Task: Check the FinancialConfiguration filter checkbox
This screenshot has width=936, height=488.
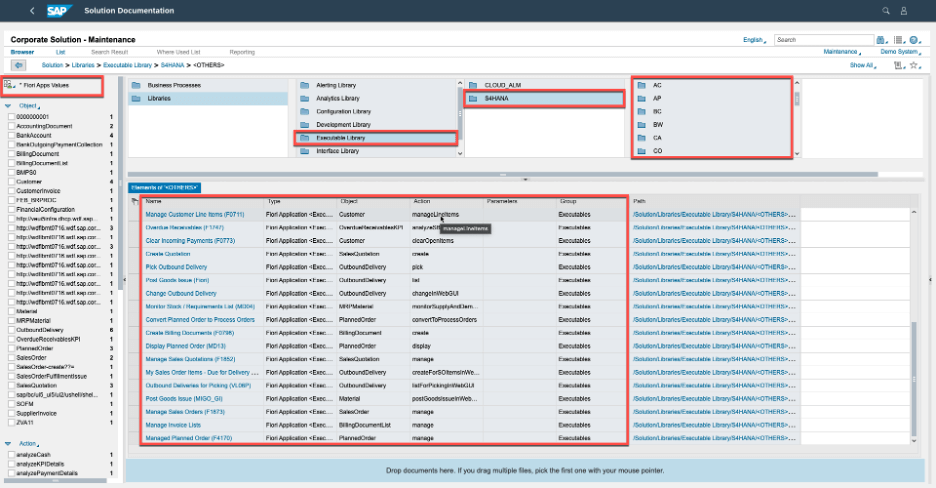Action: pos(11,209)
